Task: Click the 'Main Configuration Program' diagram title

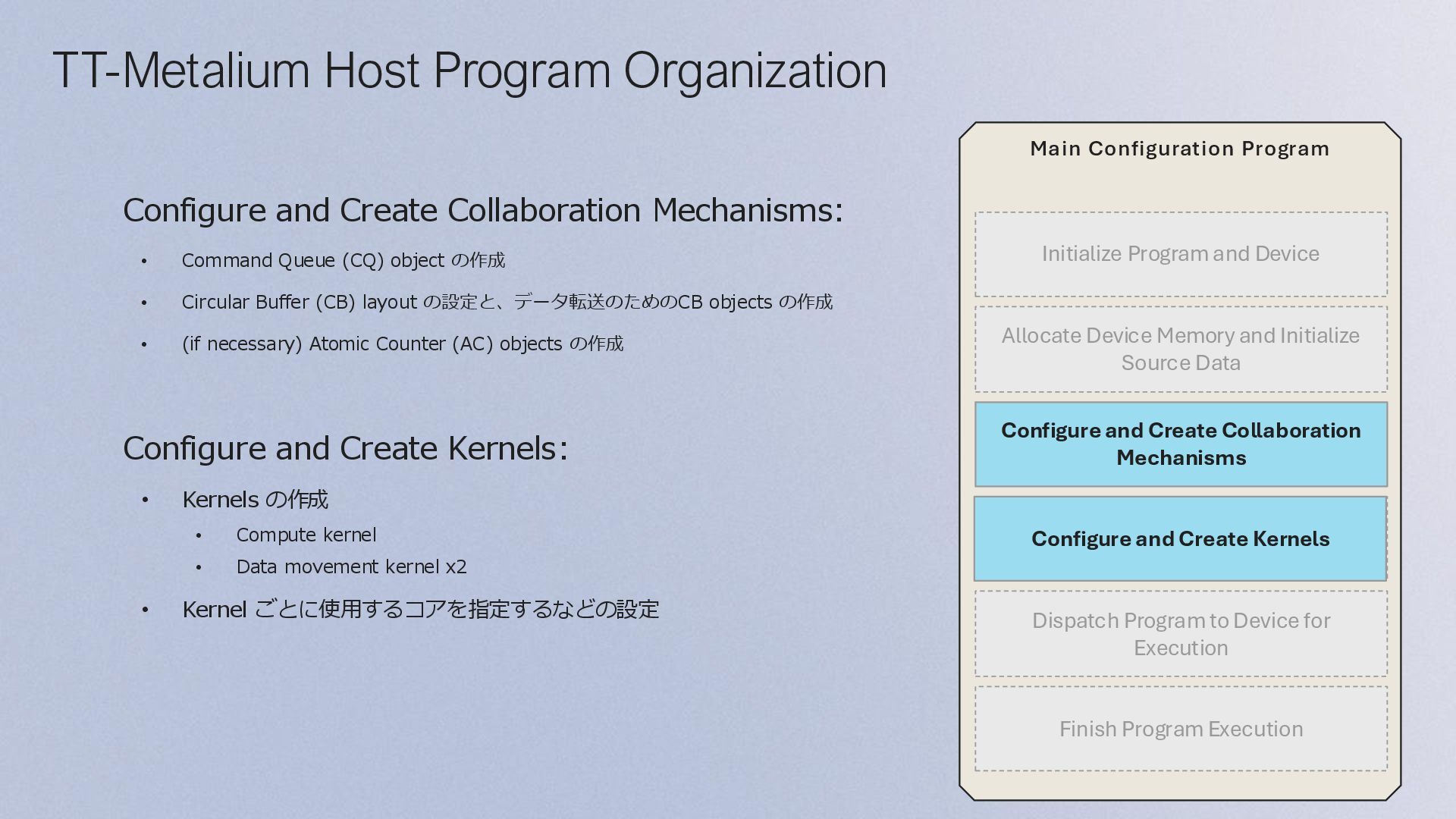Action: click(1179, 149)
